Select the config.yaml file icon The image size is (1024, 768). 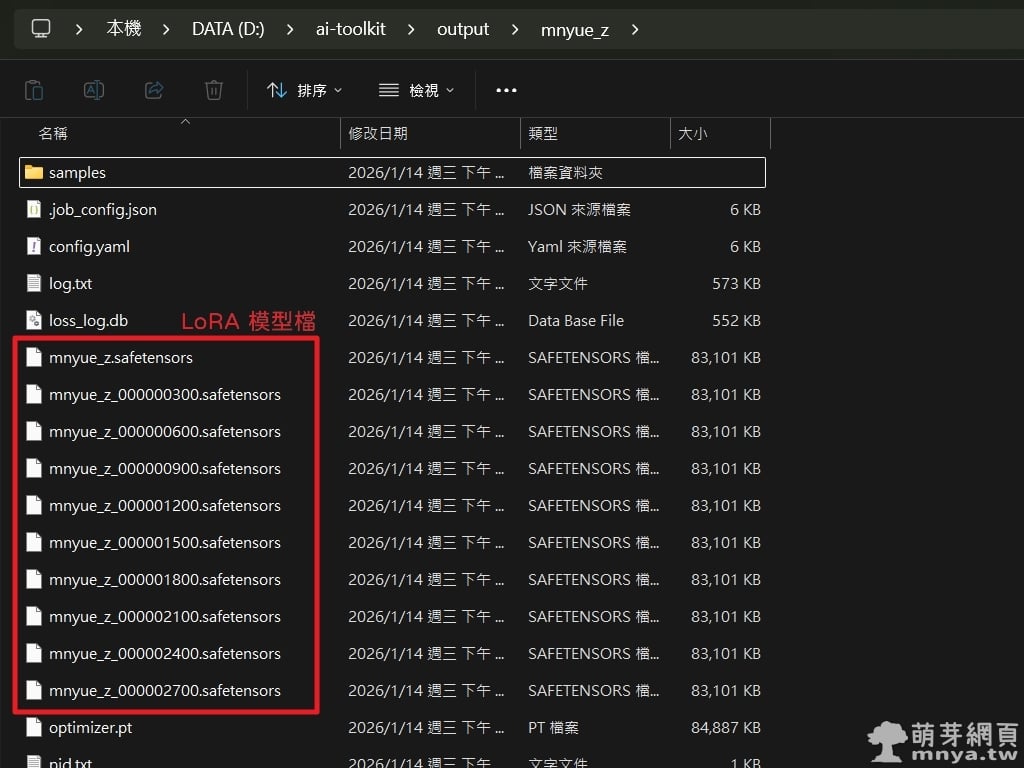pos(34,246)
